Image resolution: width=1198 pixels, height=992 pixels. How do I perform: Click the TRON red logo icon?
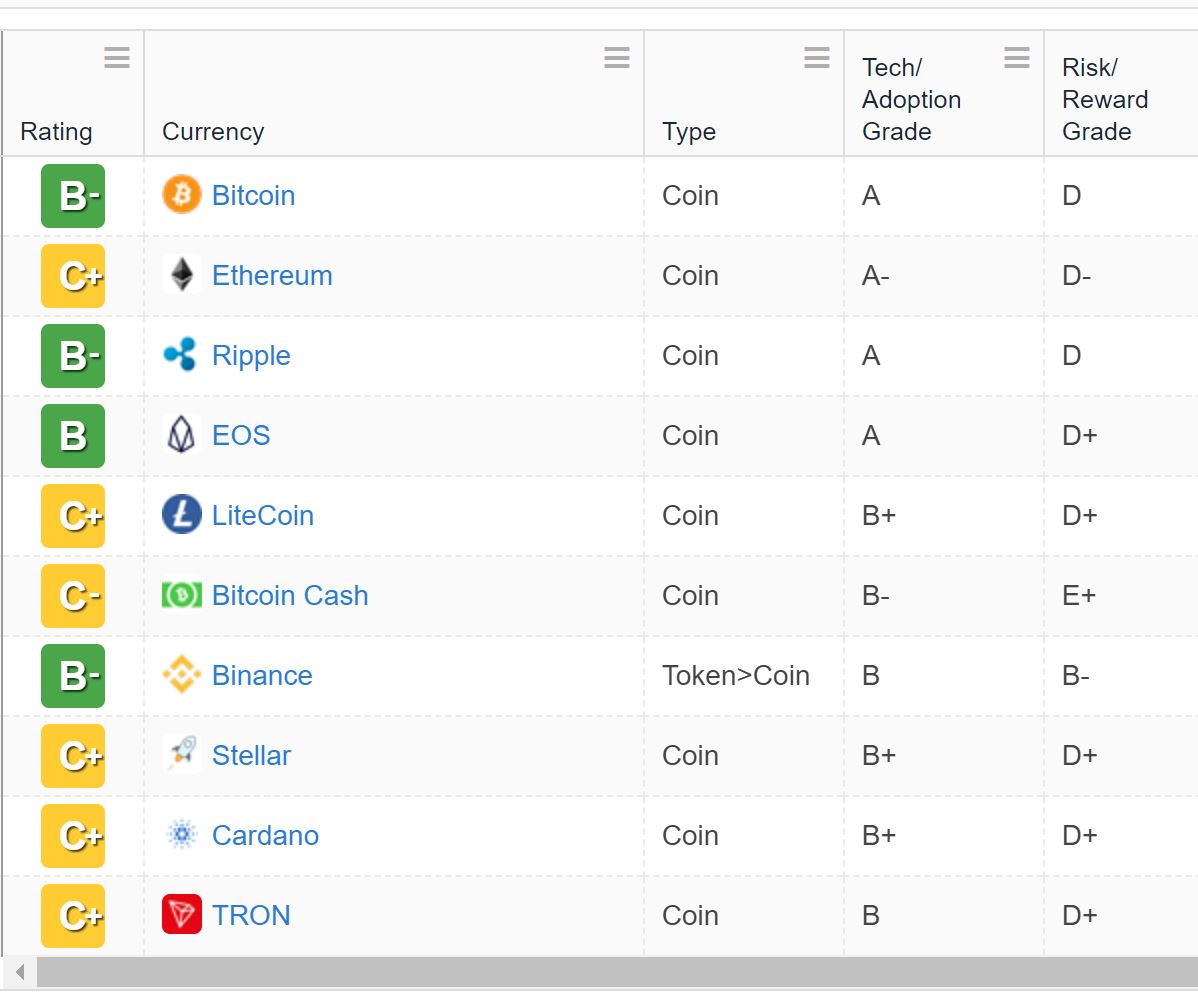click(182, 914)
